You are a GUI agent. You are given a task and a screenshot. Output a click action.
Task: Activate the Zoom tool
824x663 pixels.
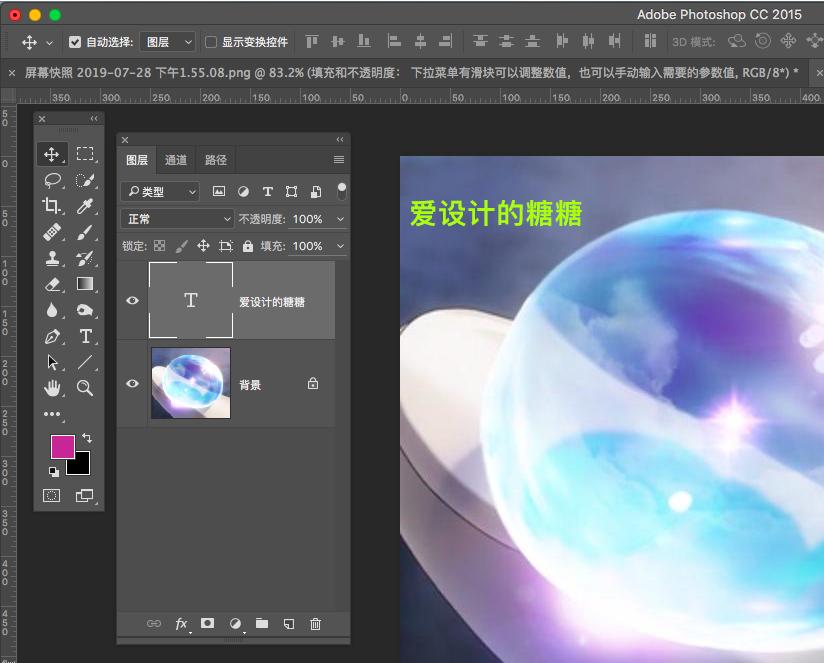[86, 387]
